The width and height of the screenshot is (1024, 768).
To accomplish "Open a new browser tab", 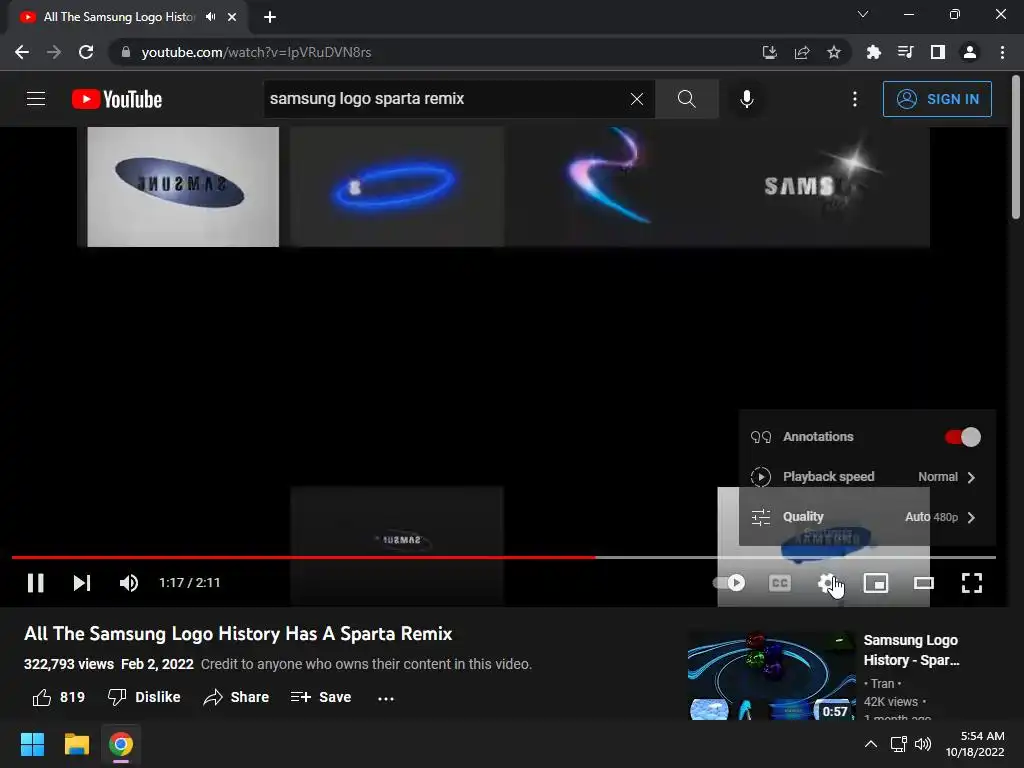I will click(x=270, y=17).
